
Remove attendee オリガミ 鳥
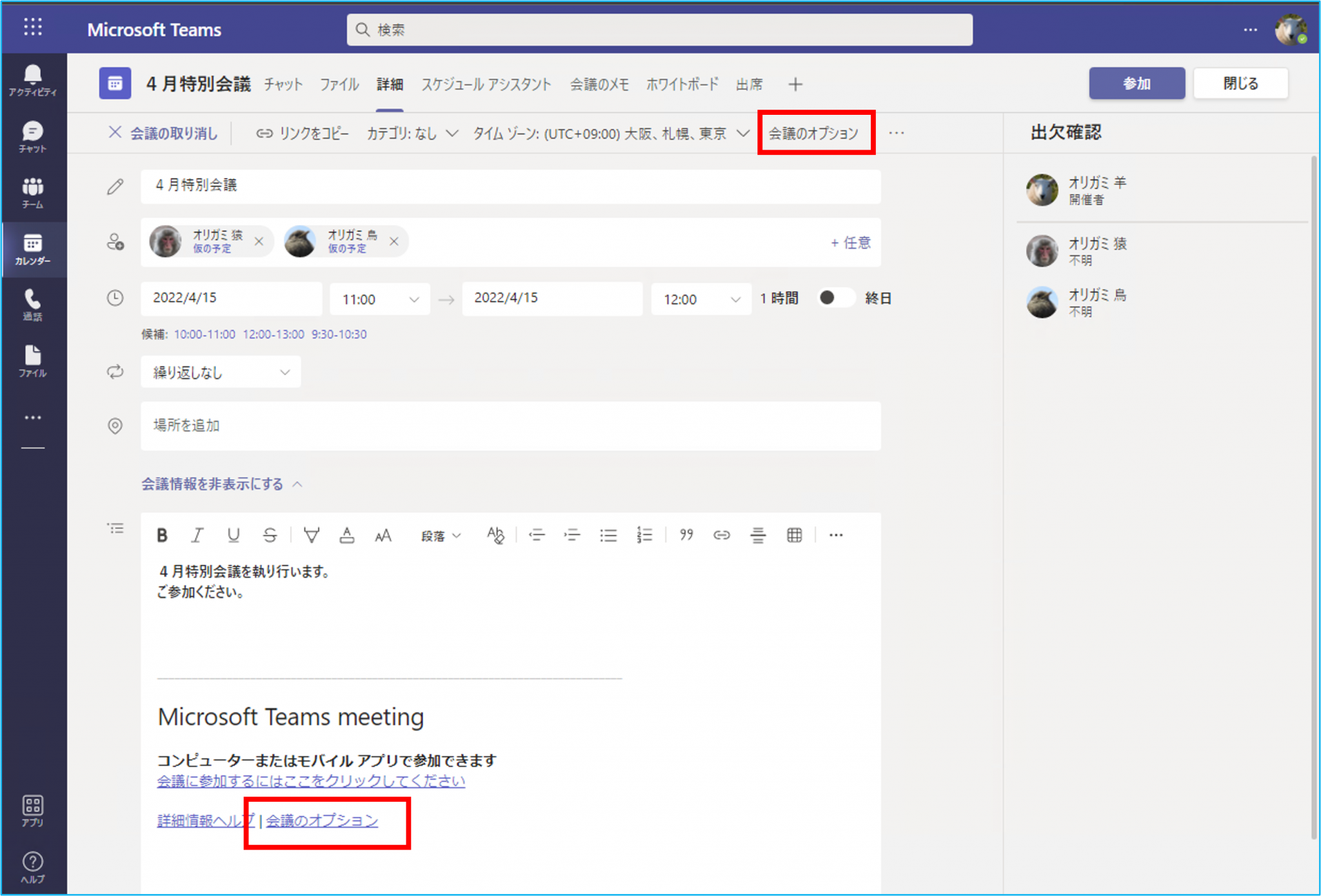point(394,241)
